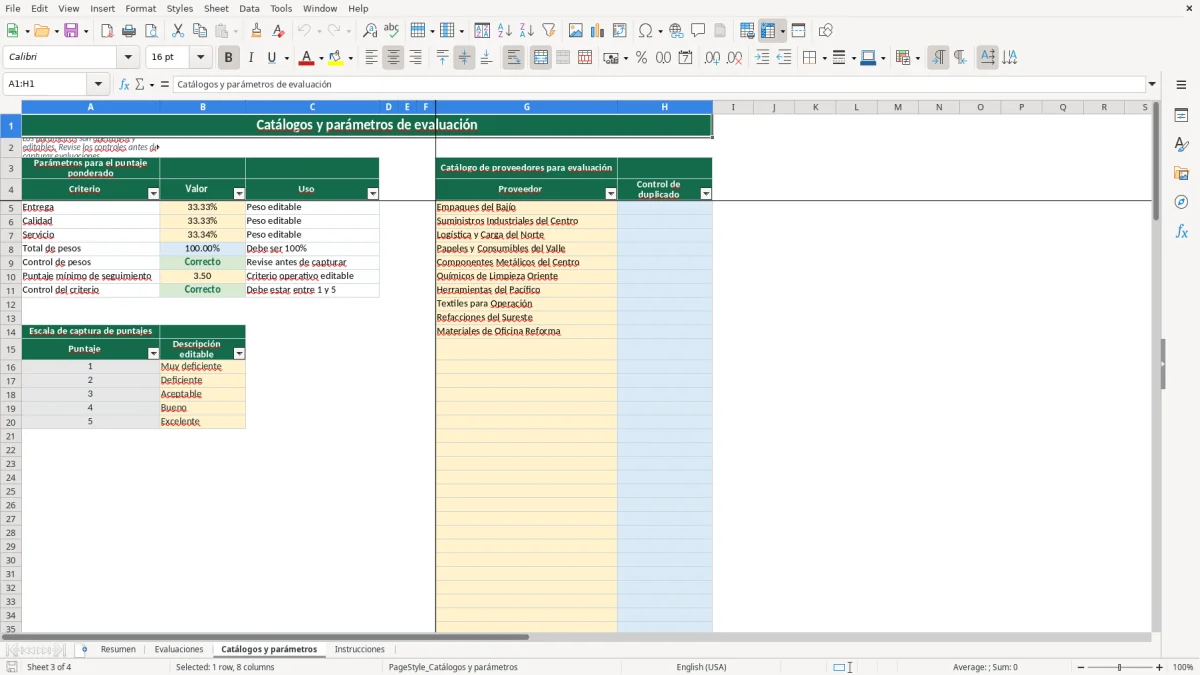The width and height of the screenshot is (1200, 675).
Task: Select row 8 header
Action: click(x=10, y=248)
